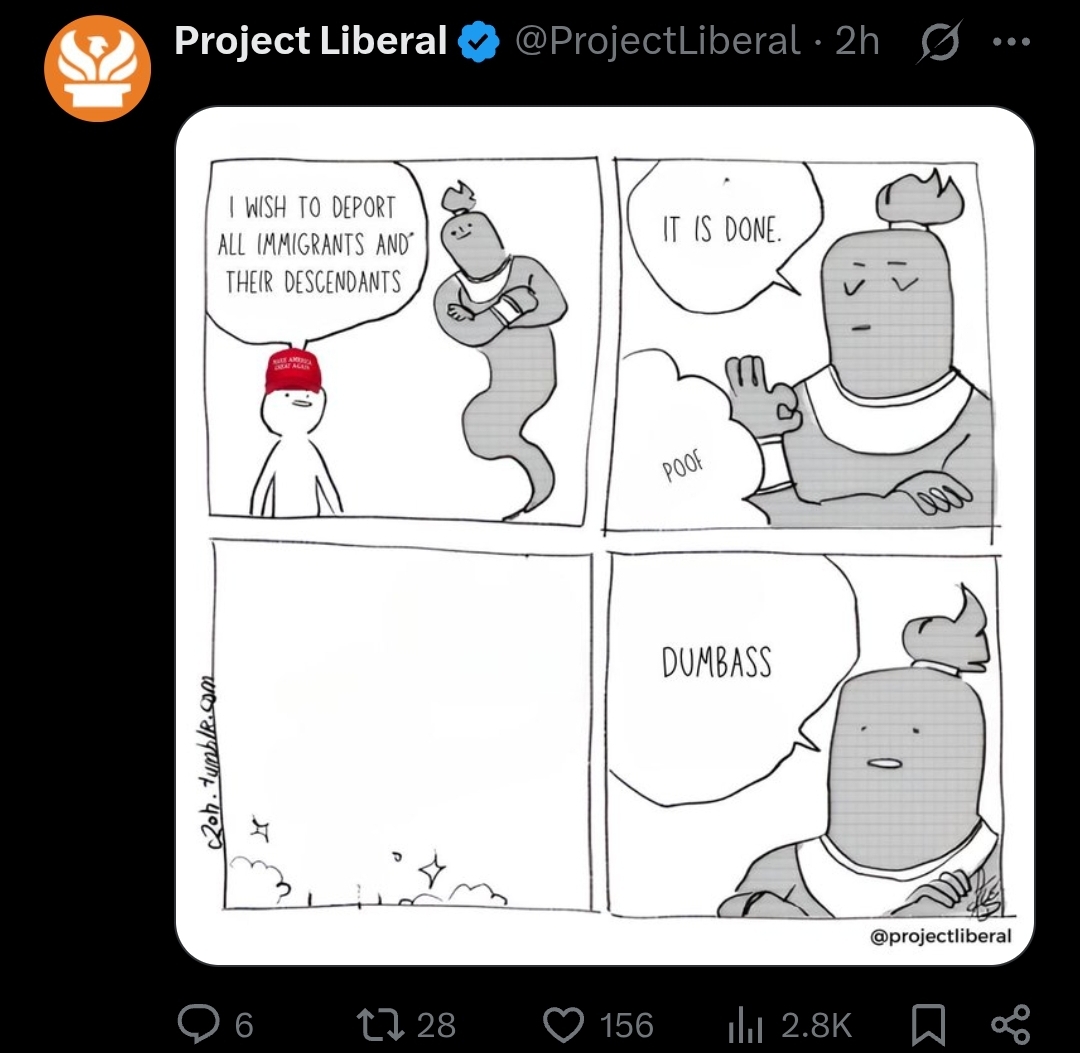This screenshot has width=1080, height=1053.
Task: View analytics via the bar chart icon
Action: point(745,1025)
